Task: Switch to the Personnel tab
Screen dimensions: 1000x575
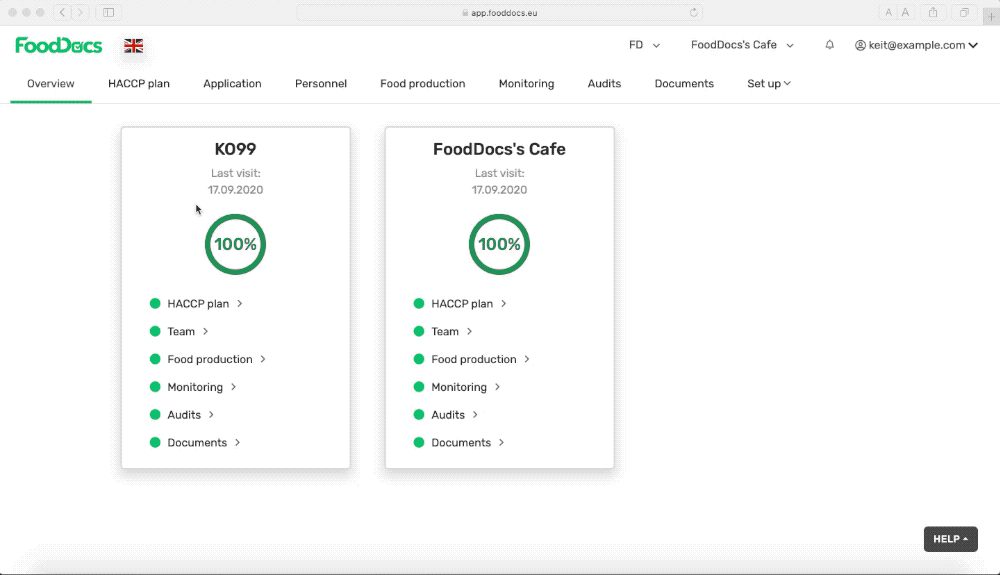Action: click(x=321, y=84)
